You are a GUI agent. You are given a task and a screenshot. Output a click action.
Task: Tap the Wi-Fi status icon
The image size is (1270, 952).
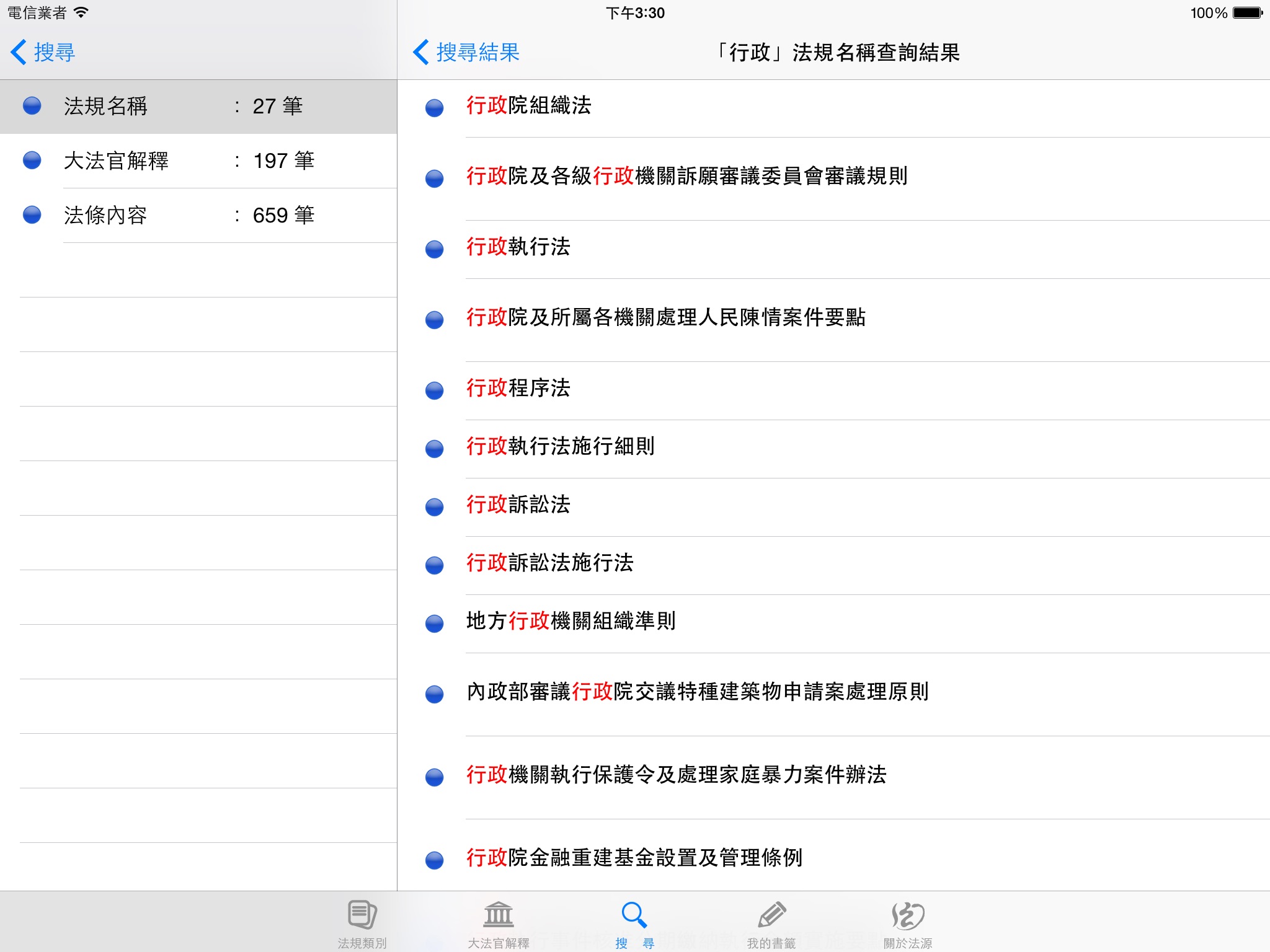click(x=81, y=12)
